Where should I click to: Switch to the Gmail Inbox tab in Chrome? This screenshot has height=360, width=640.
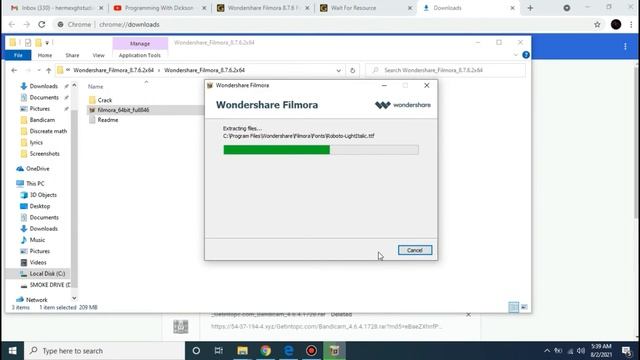tap(56, 8)
